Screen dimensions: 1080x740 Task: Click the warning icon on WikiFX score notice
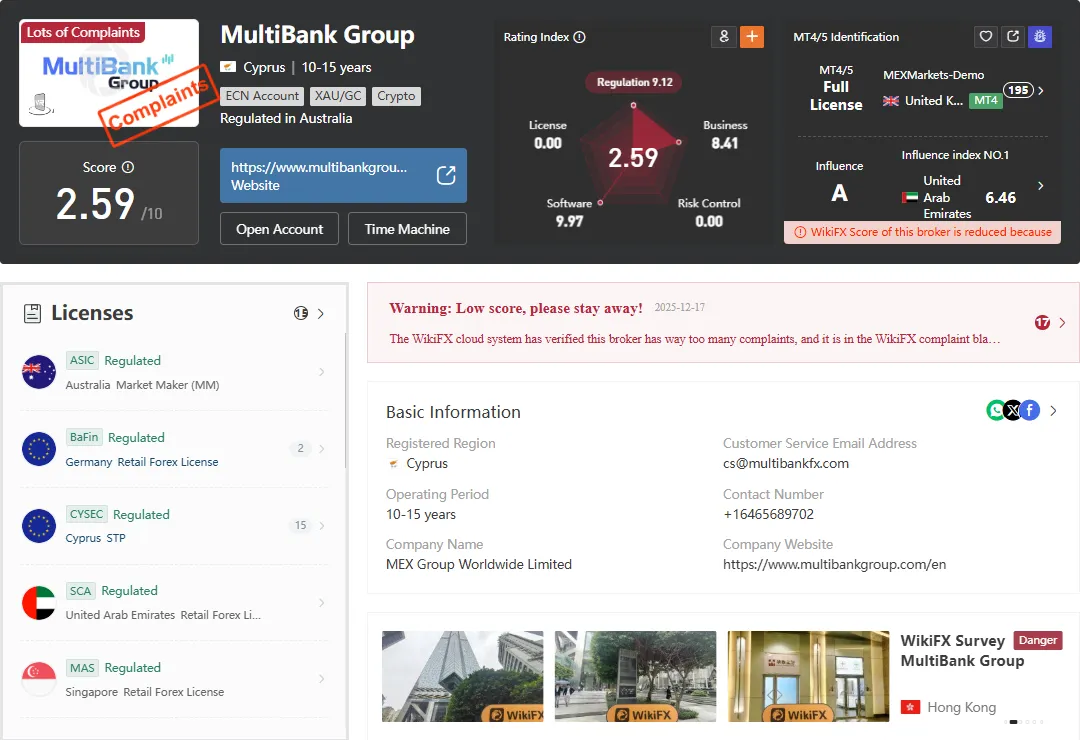tap(800, 232)
